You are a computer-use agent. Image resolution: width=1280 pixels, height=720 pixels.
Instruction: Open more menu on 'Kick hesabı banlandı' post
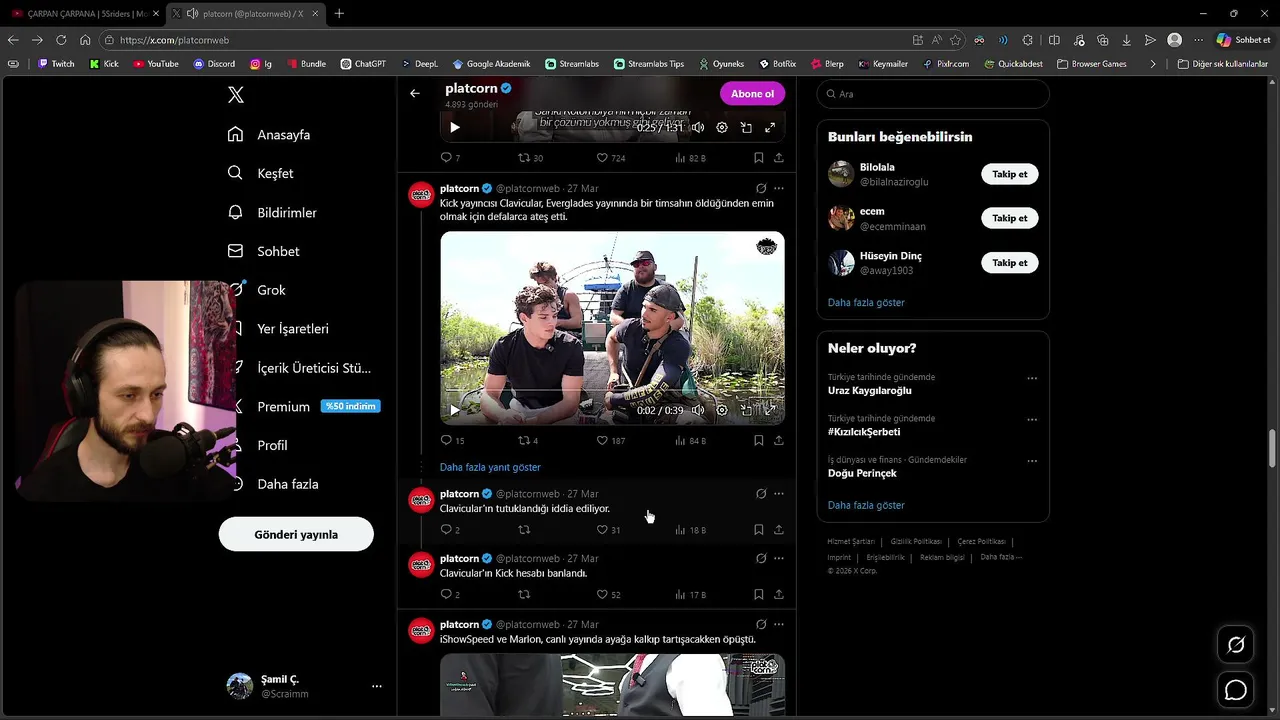pos(779,559)
